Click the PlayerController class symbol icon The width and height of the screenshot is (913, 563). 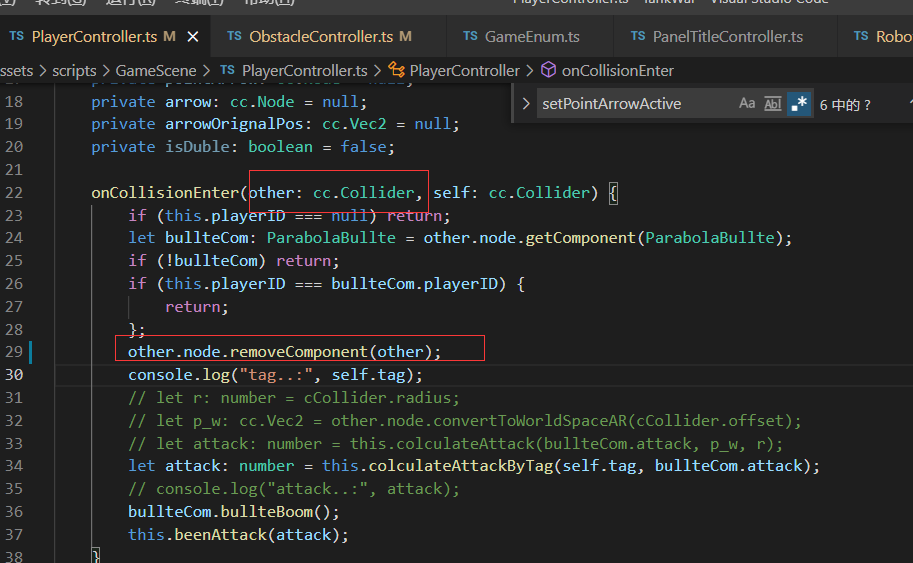(x=397, y=70)
